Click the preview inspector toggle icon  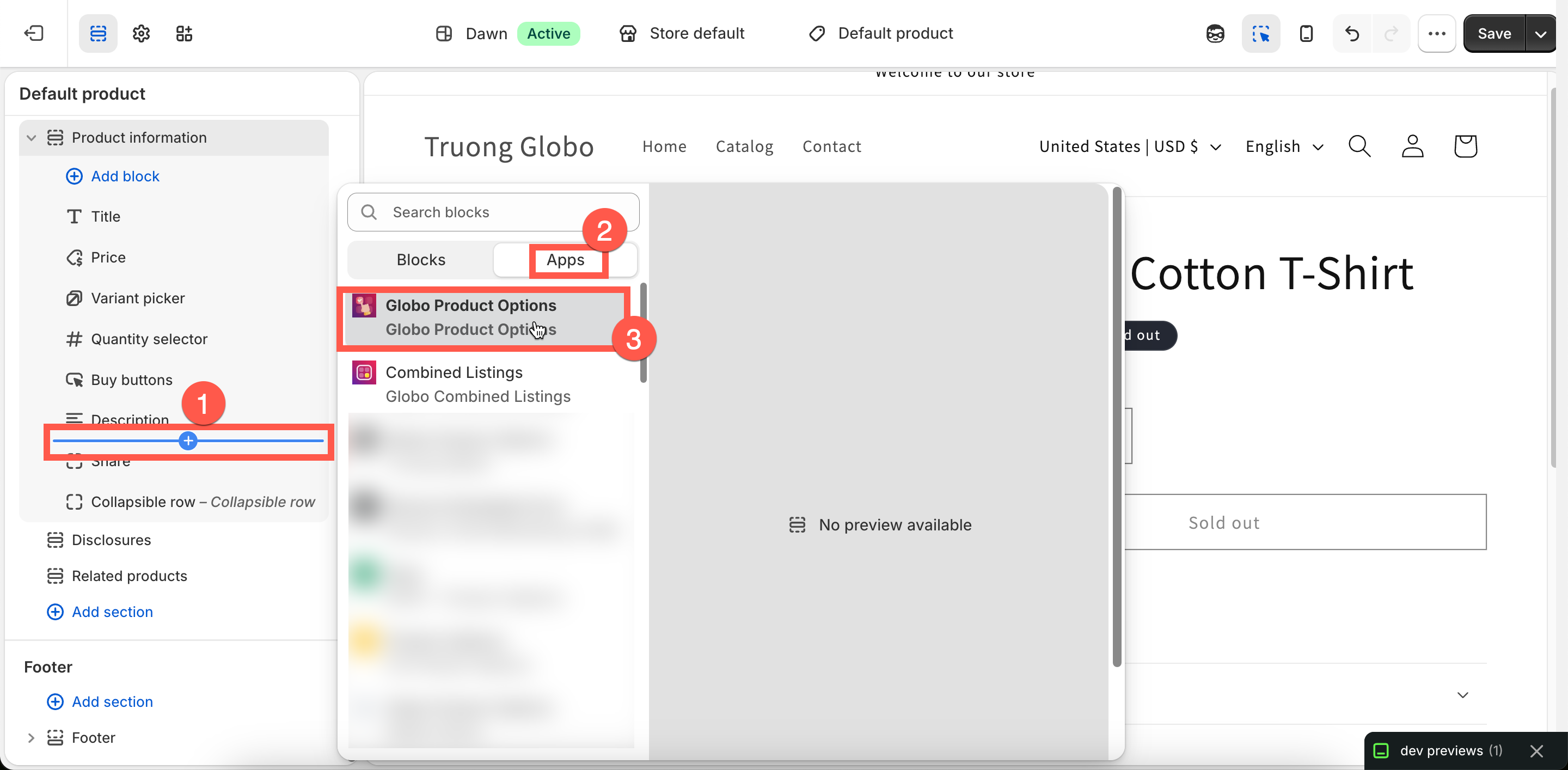(1260, 33)
